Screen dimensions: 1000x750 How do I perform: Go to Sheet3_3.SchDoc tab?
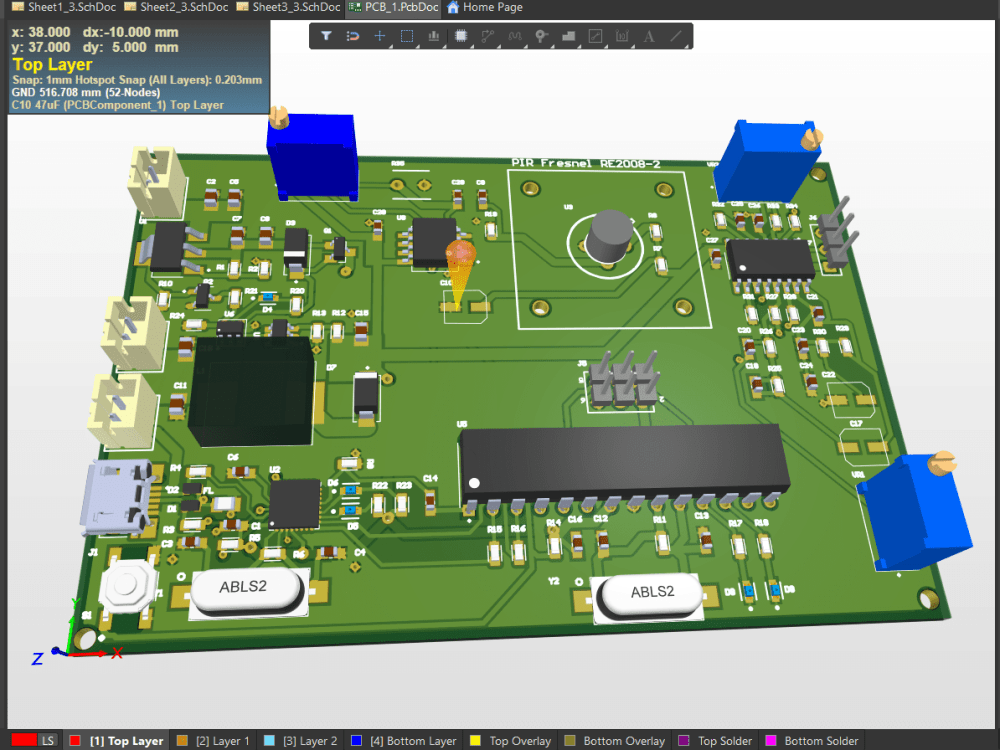288,7
